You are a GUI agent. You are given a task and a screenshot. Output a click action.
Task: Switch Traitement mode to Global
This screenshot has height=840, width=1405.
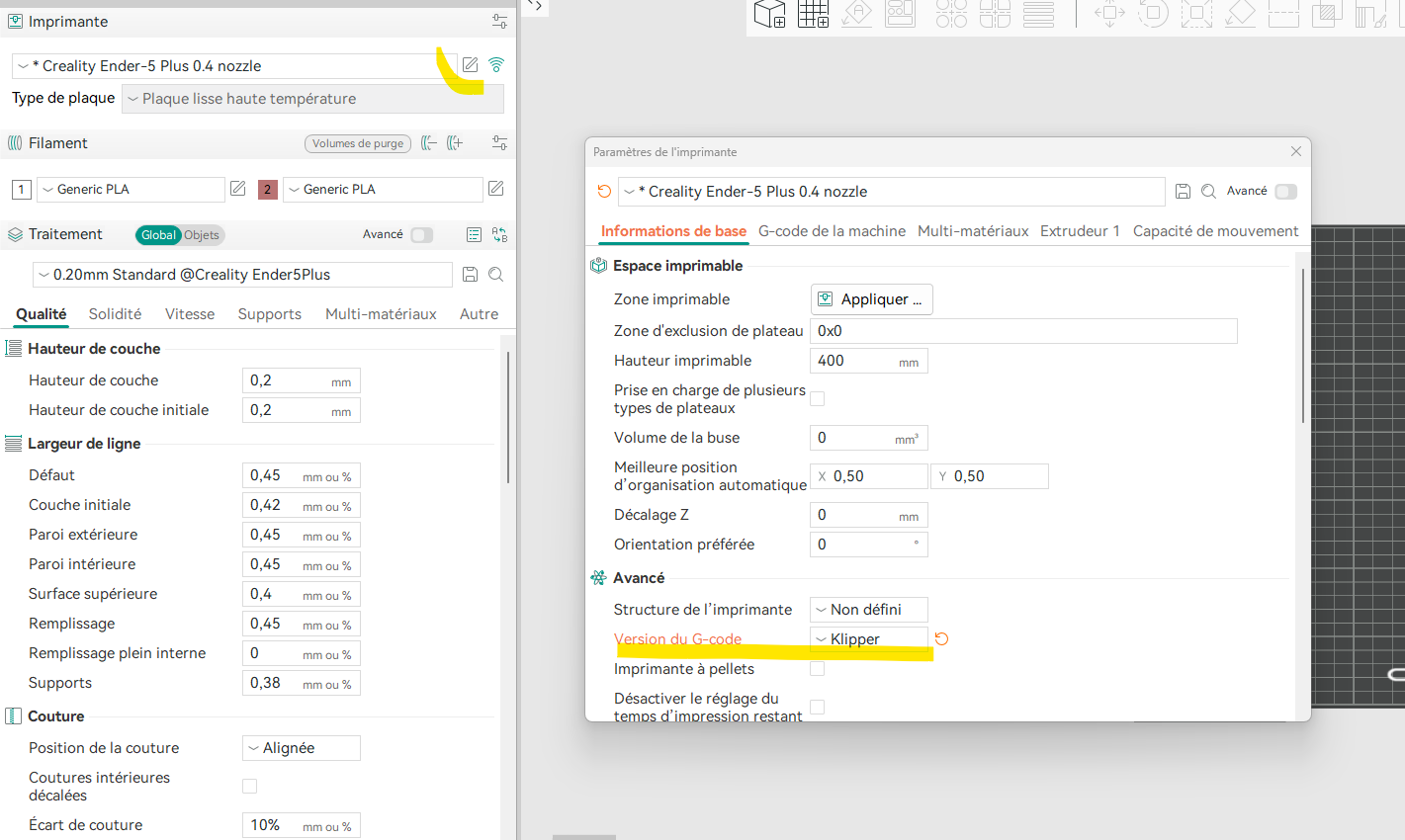coord(158,235)
